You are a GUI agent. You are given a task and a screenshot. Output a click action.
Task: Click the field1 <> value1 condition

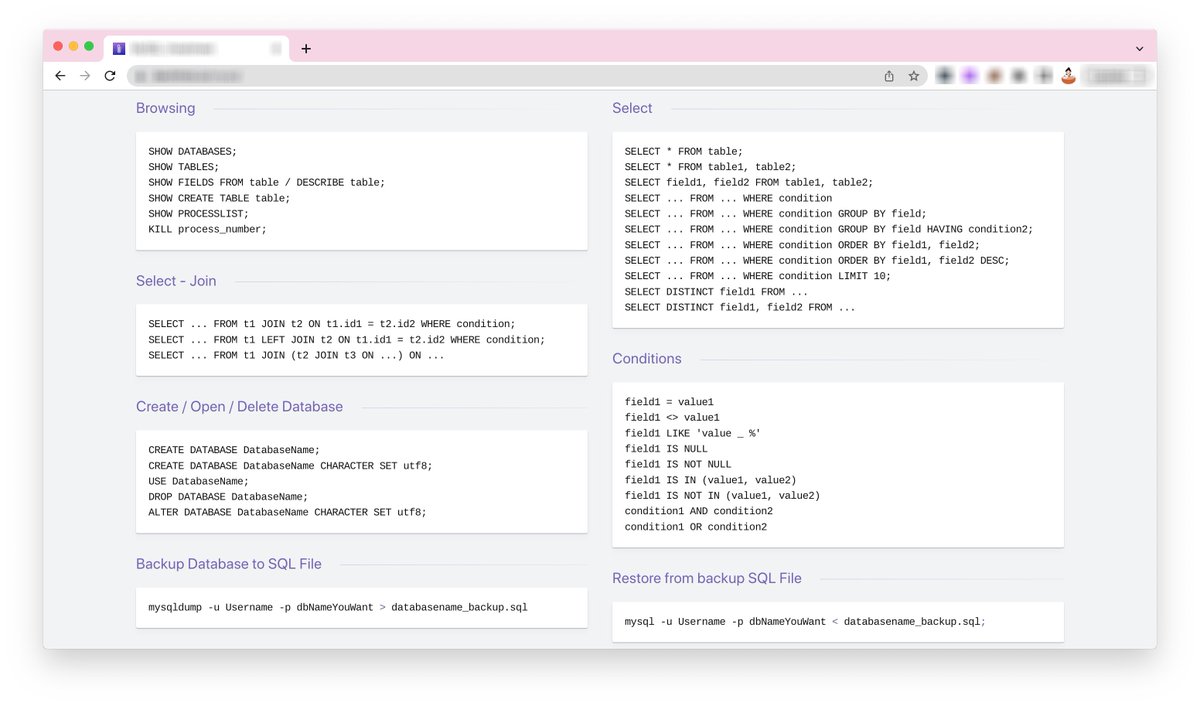pyautogui.click(x=672, y=417)
